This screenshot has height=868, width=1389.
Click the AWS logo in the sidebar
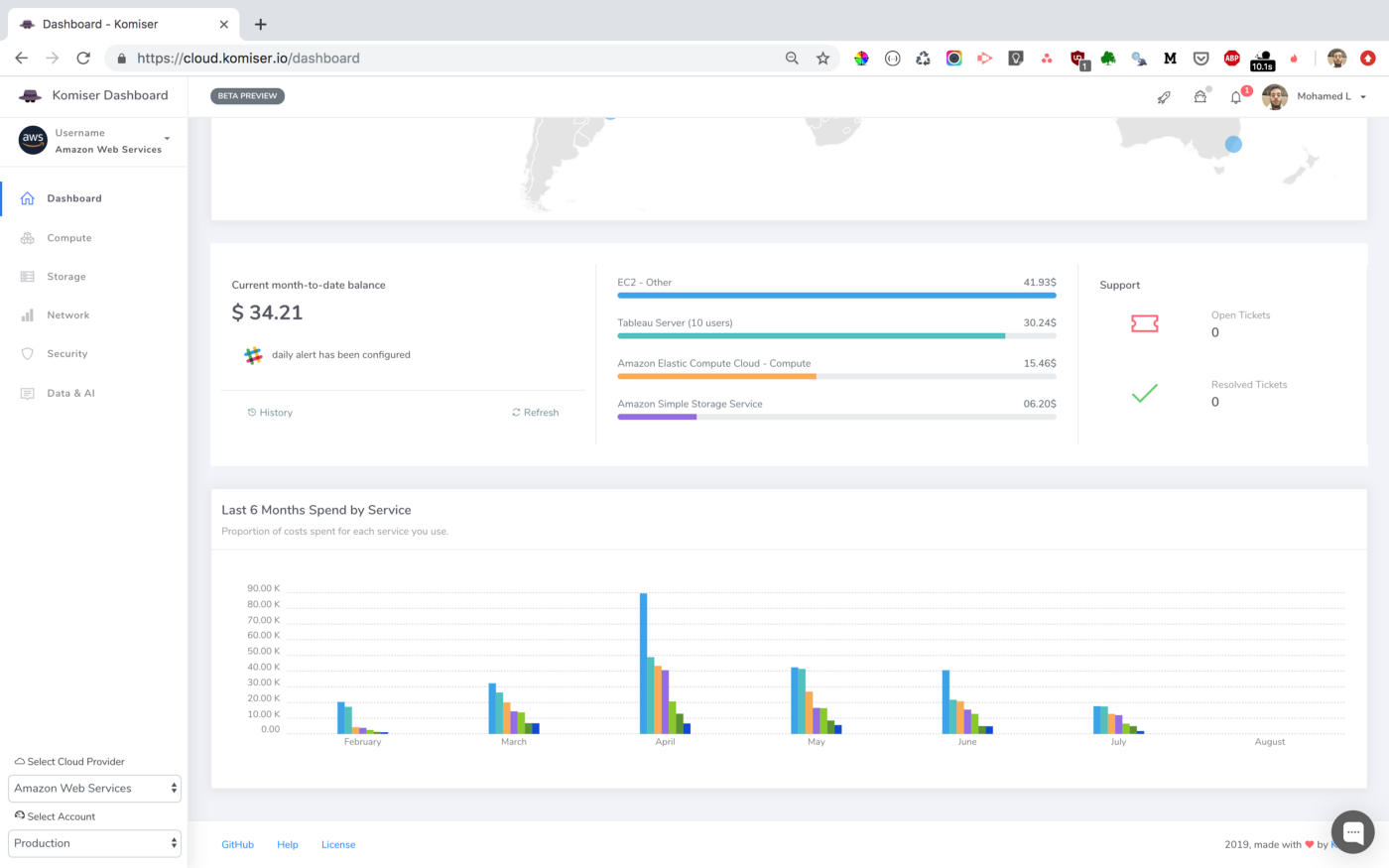(x=33, y=140)
